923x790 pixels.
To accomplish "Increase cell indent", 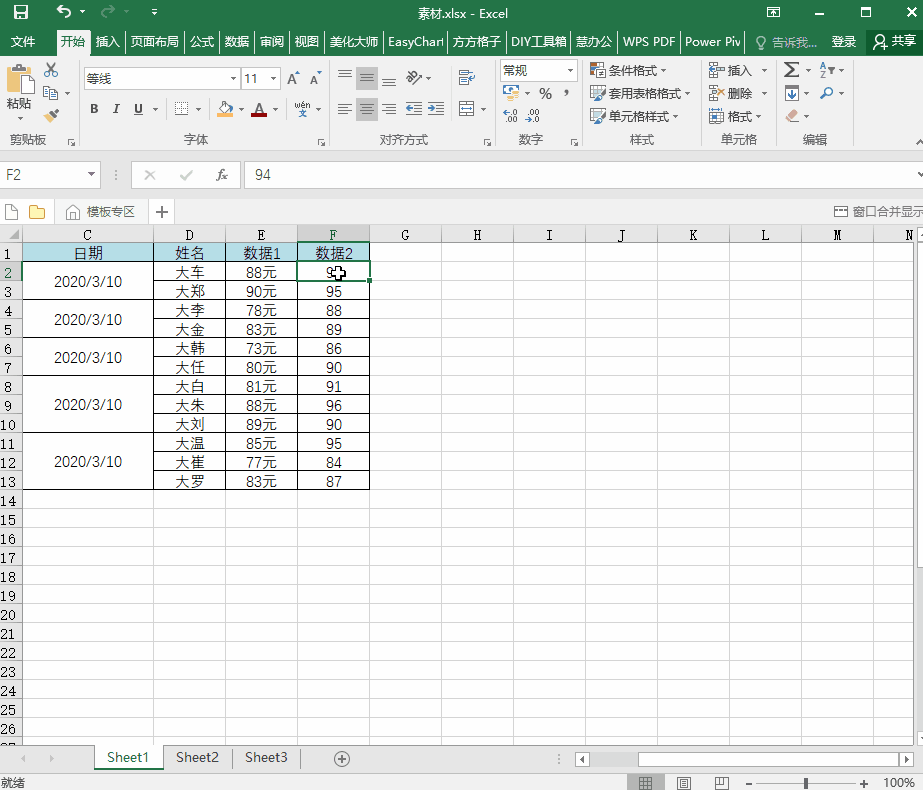I will (x=436, y=109).
